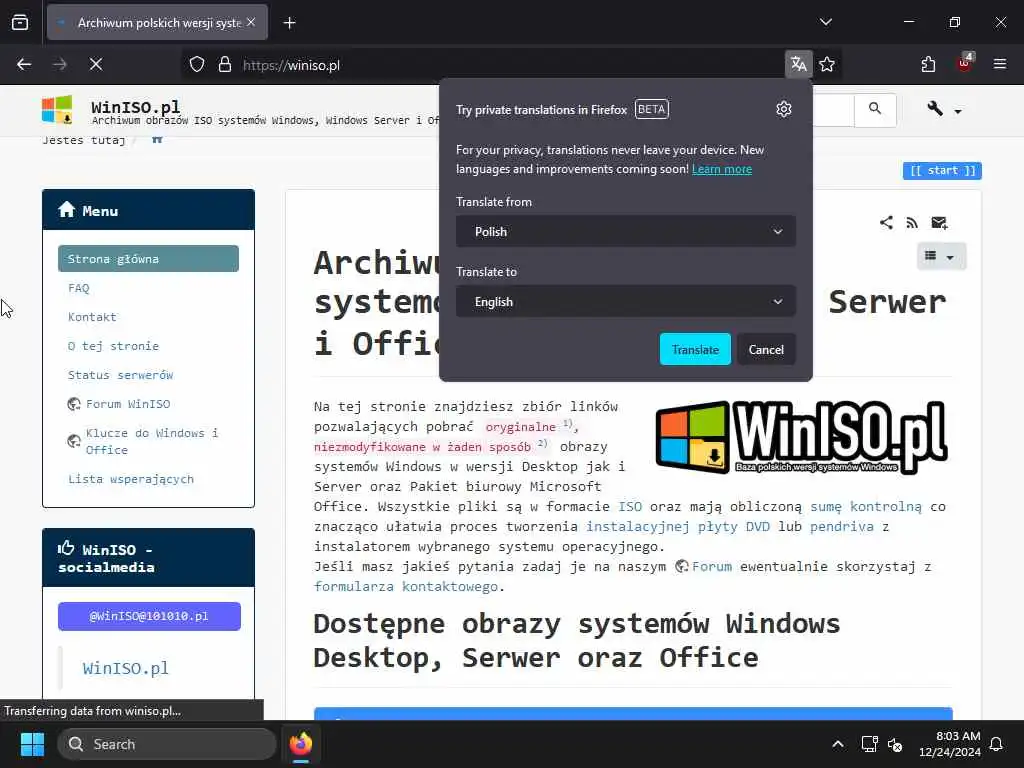Open the pendriva link
Image resolution: width=1024 pixels, height=768 pixels.
point(841,526)
